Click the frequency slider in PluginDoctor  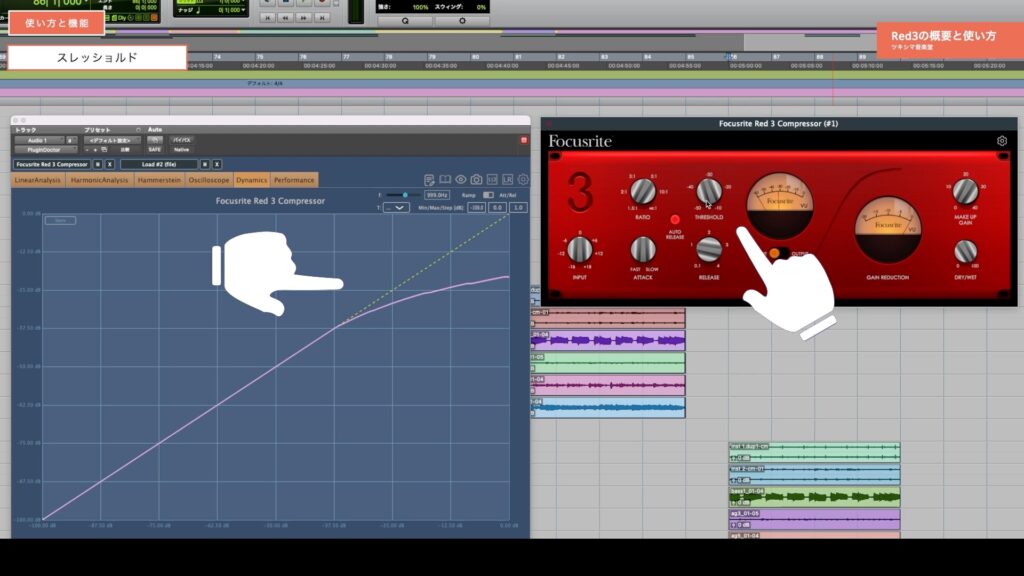pos(402,195)
